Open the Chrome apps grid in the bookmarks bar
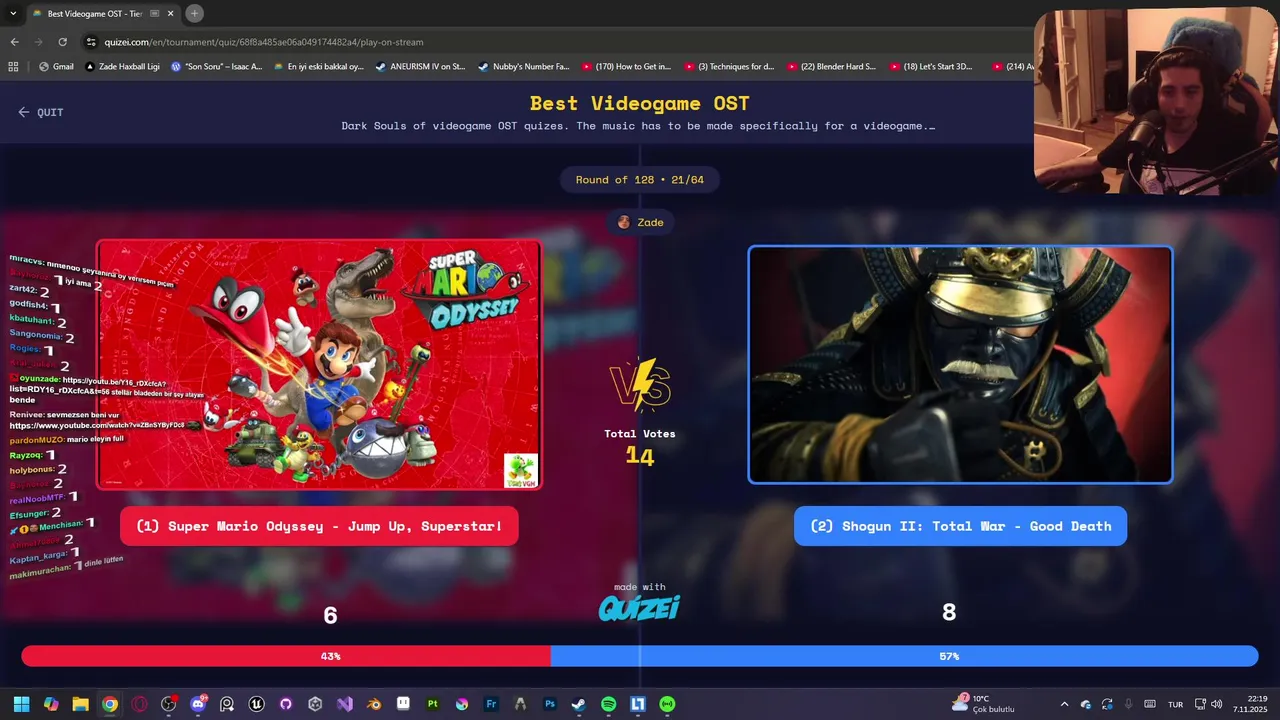The width and height of the screenshot is (1280, 720). 13,67
